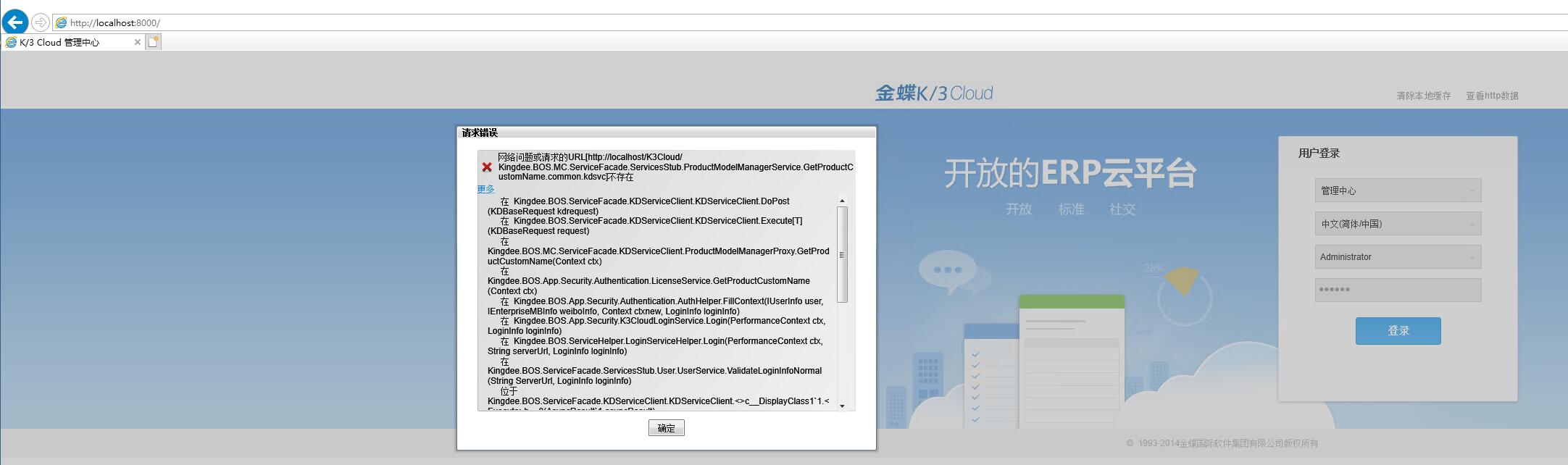Click the stack trace scrollbar thumb

pos(842,254)
